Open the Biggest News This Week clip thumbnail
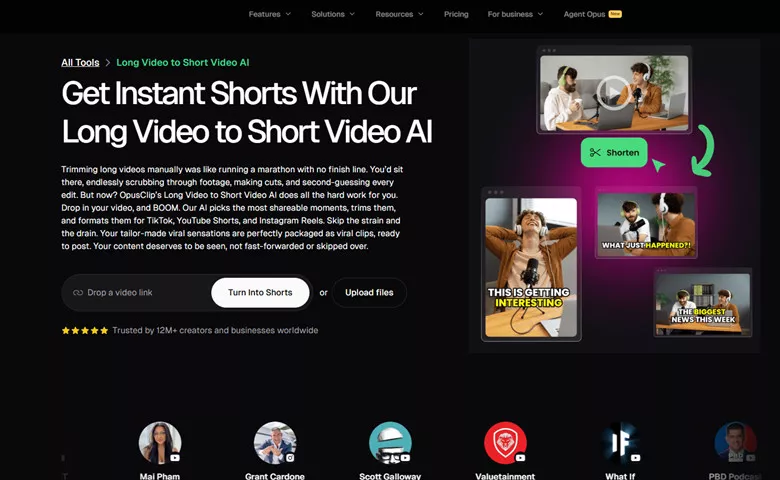This screenshot has height=480, width=780. tap(702, 304)
